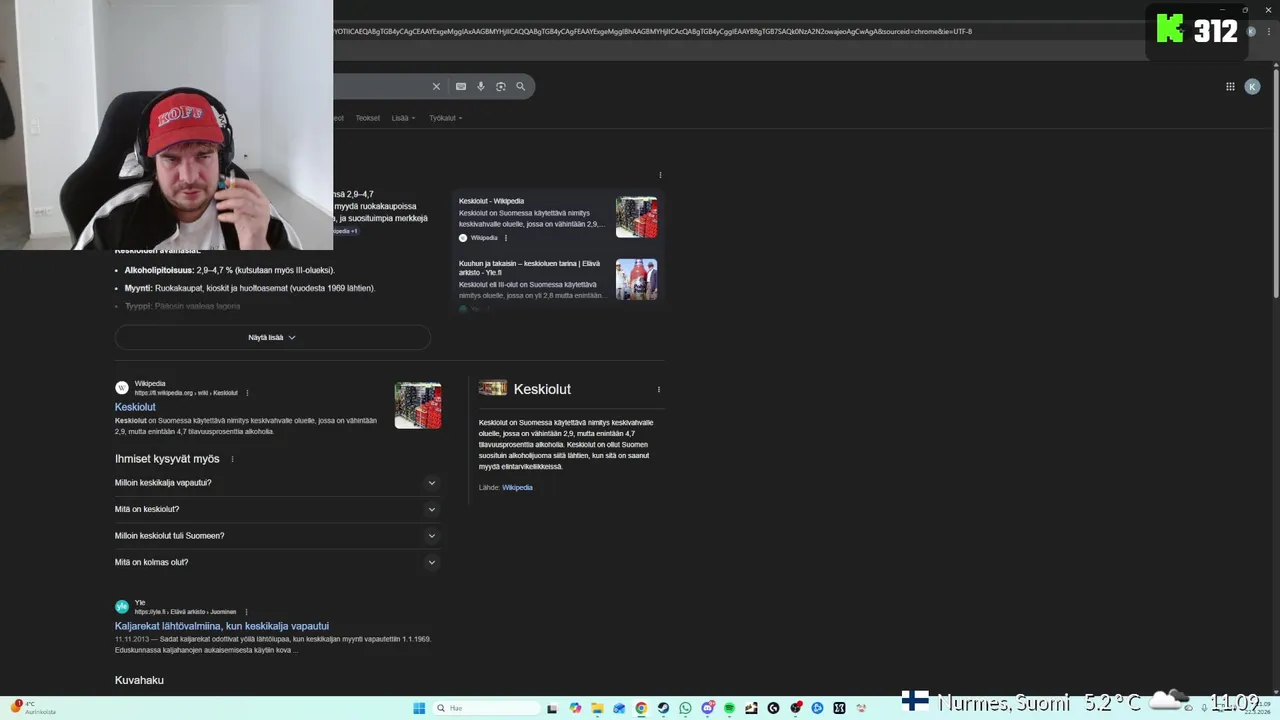Image resolution: width=1280 pixels, height=720 pixels.
Task: Open three-dot menu above the AI overview sources
Action: click(x=660, y=175)
